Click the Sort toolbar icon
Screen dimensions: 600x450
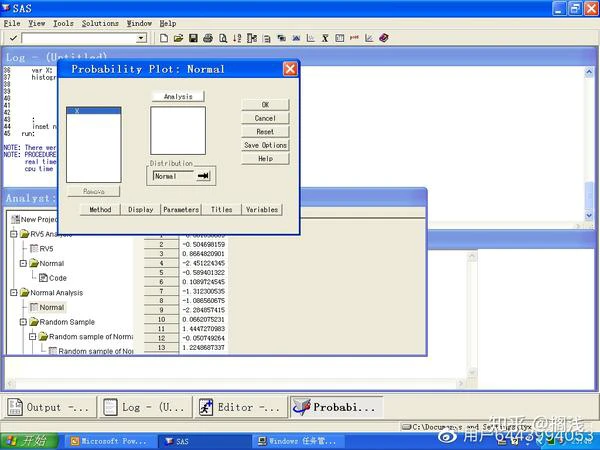tap(237, 38)
